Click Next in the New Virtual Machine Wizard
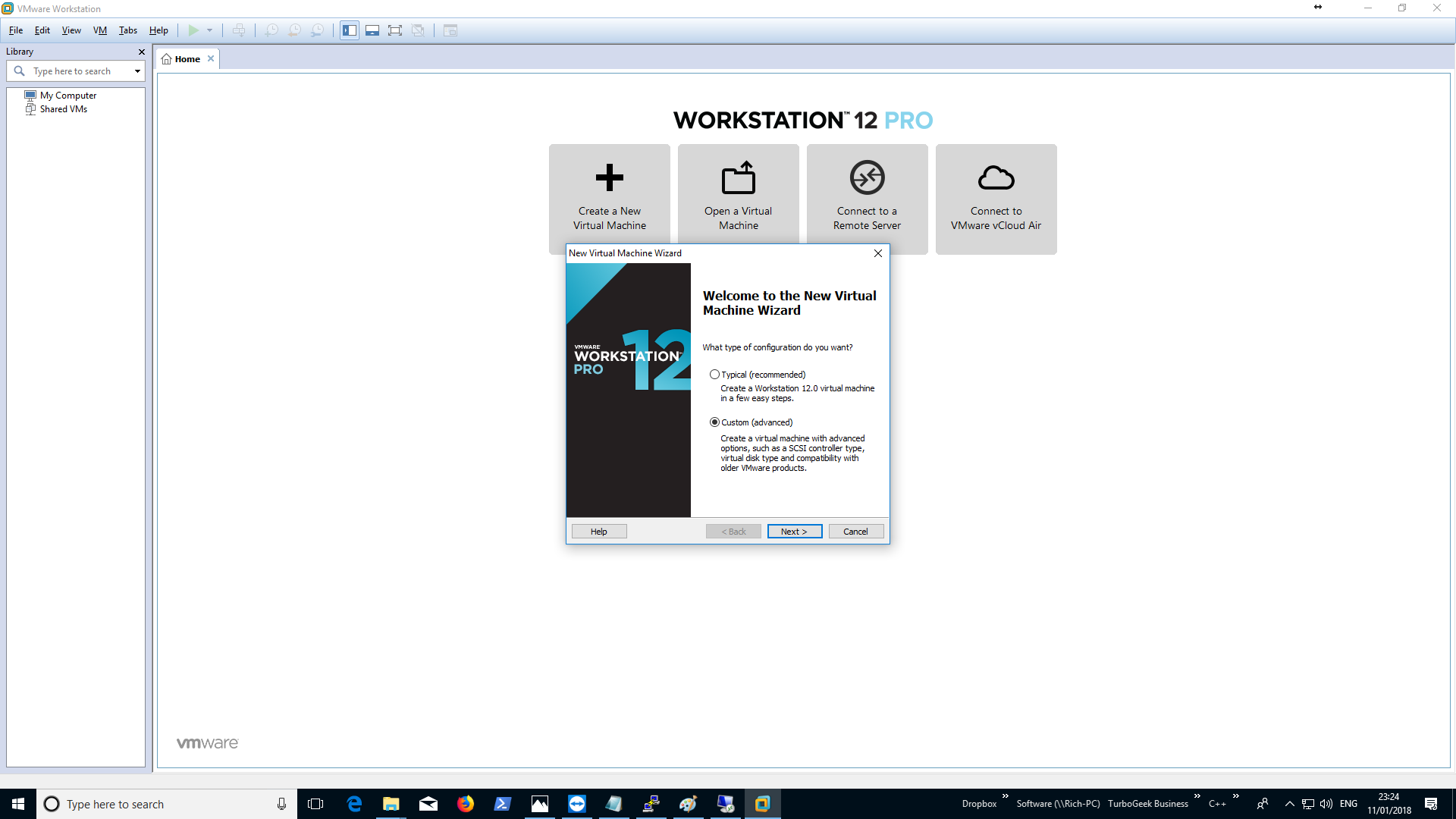Screen dimensions: 1456x819 (795, 532)
